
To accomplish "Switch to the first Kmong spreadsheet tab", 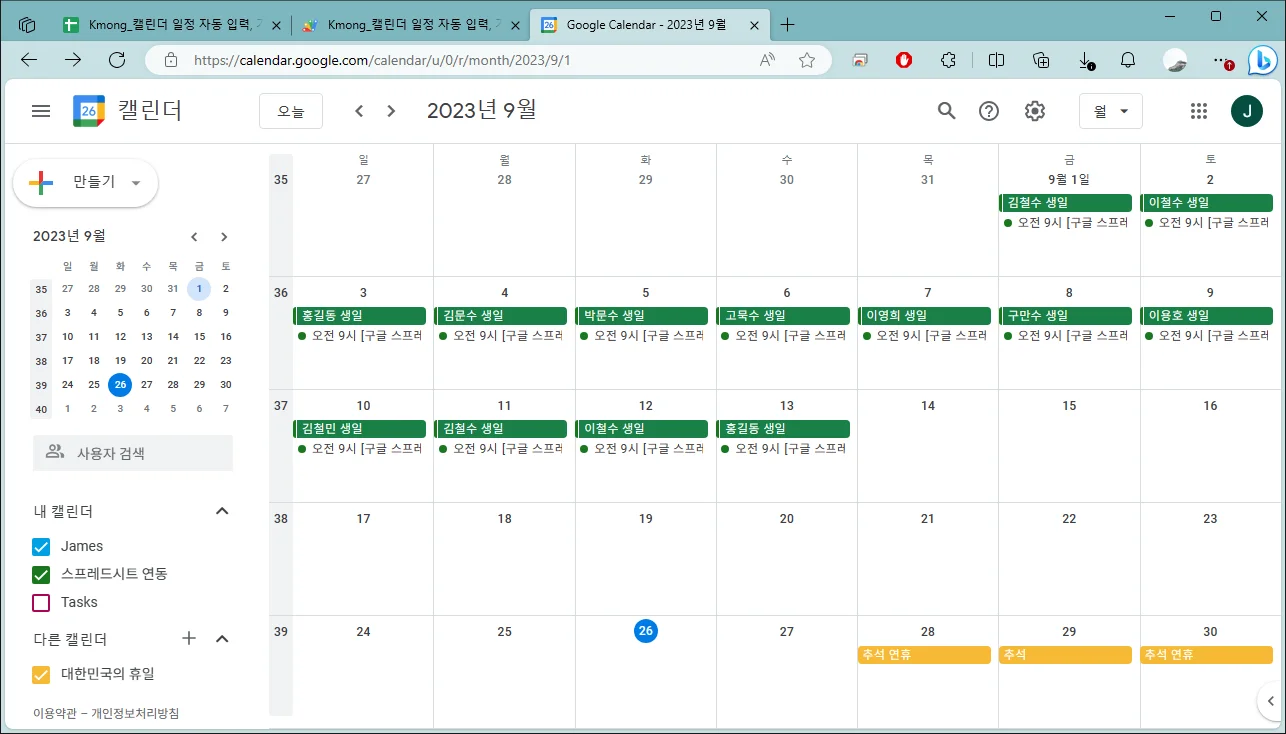I will [x=170, y=24].
